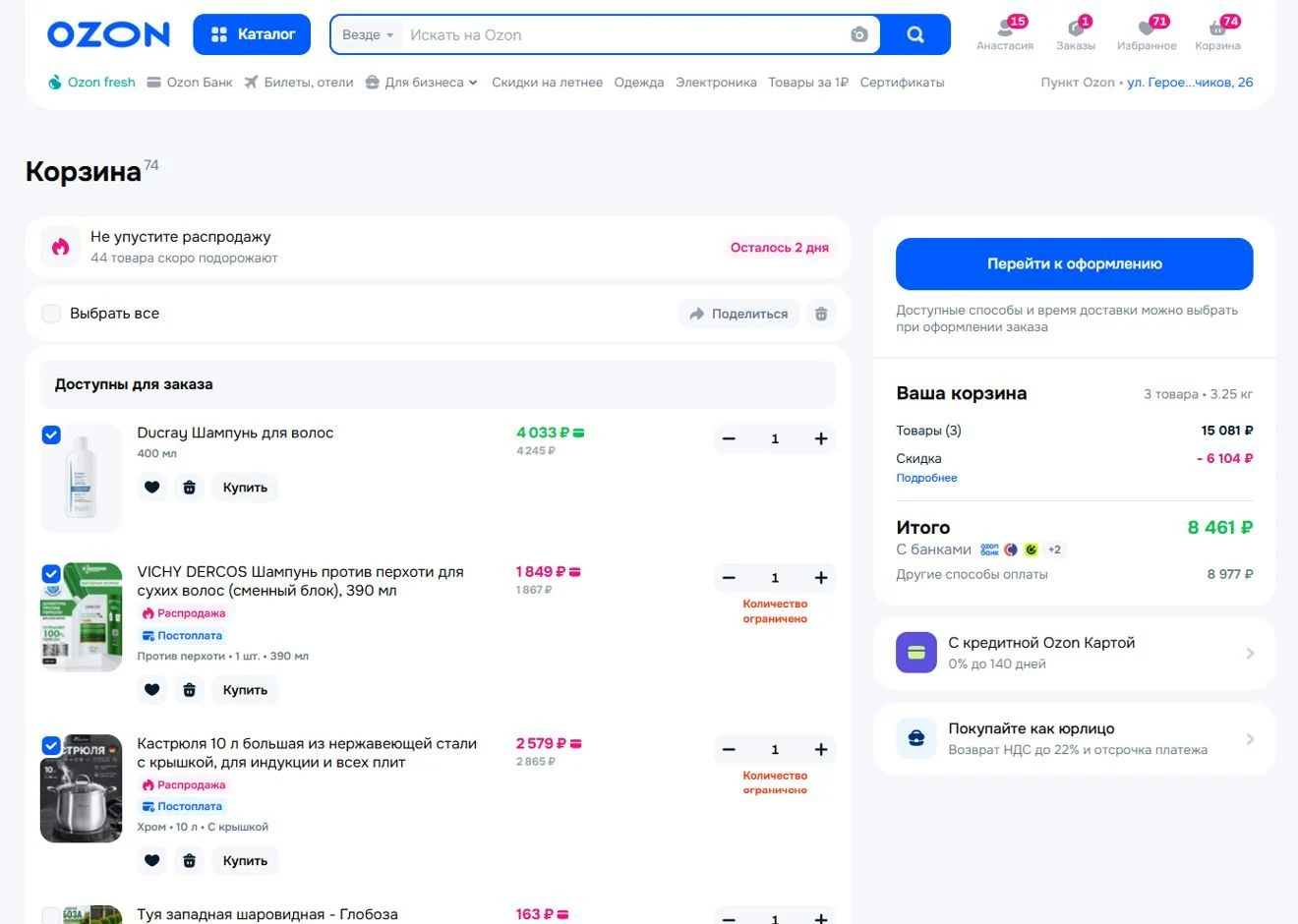This screenshot has height=924, width=1298.
Task: Expand the Для бизнеса dropdown
Action: click(x=421, y=83)
